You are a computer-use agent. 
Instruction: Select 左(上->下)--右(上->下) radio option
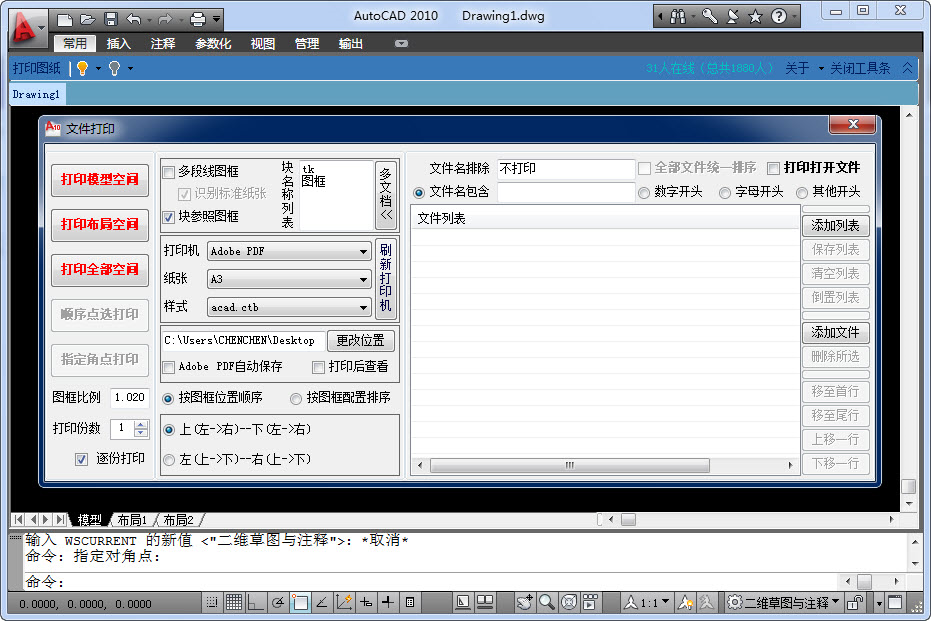click(169, 460)
